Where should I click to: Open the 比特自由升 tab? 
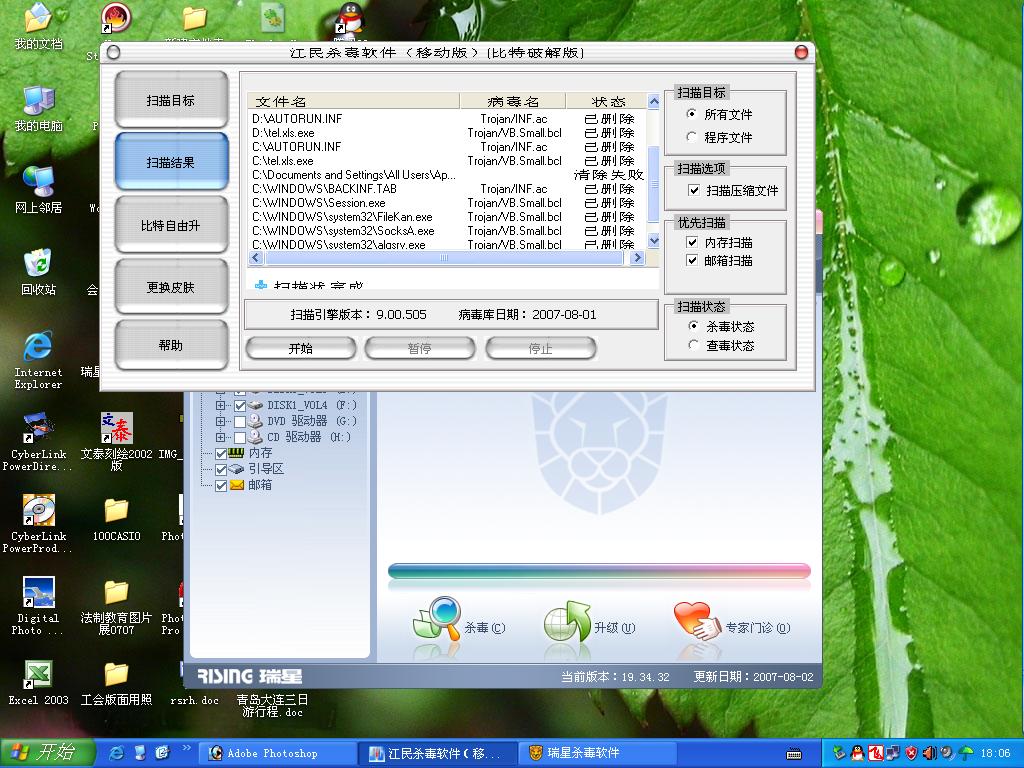point(171,225)
